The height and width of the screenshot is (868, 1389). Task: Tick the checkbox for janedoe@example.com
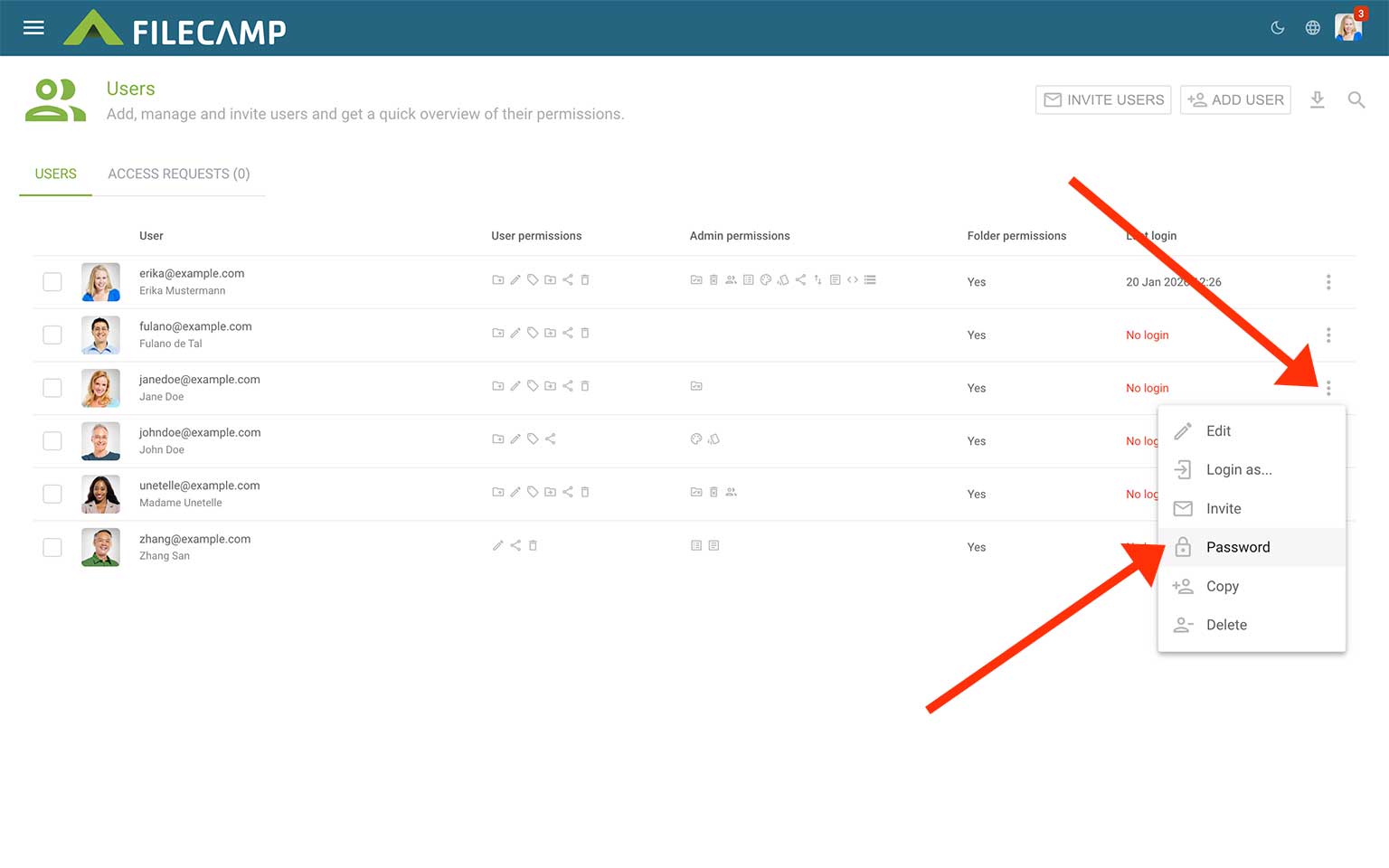click(x=52, y=388)
